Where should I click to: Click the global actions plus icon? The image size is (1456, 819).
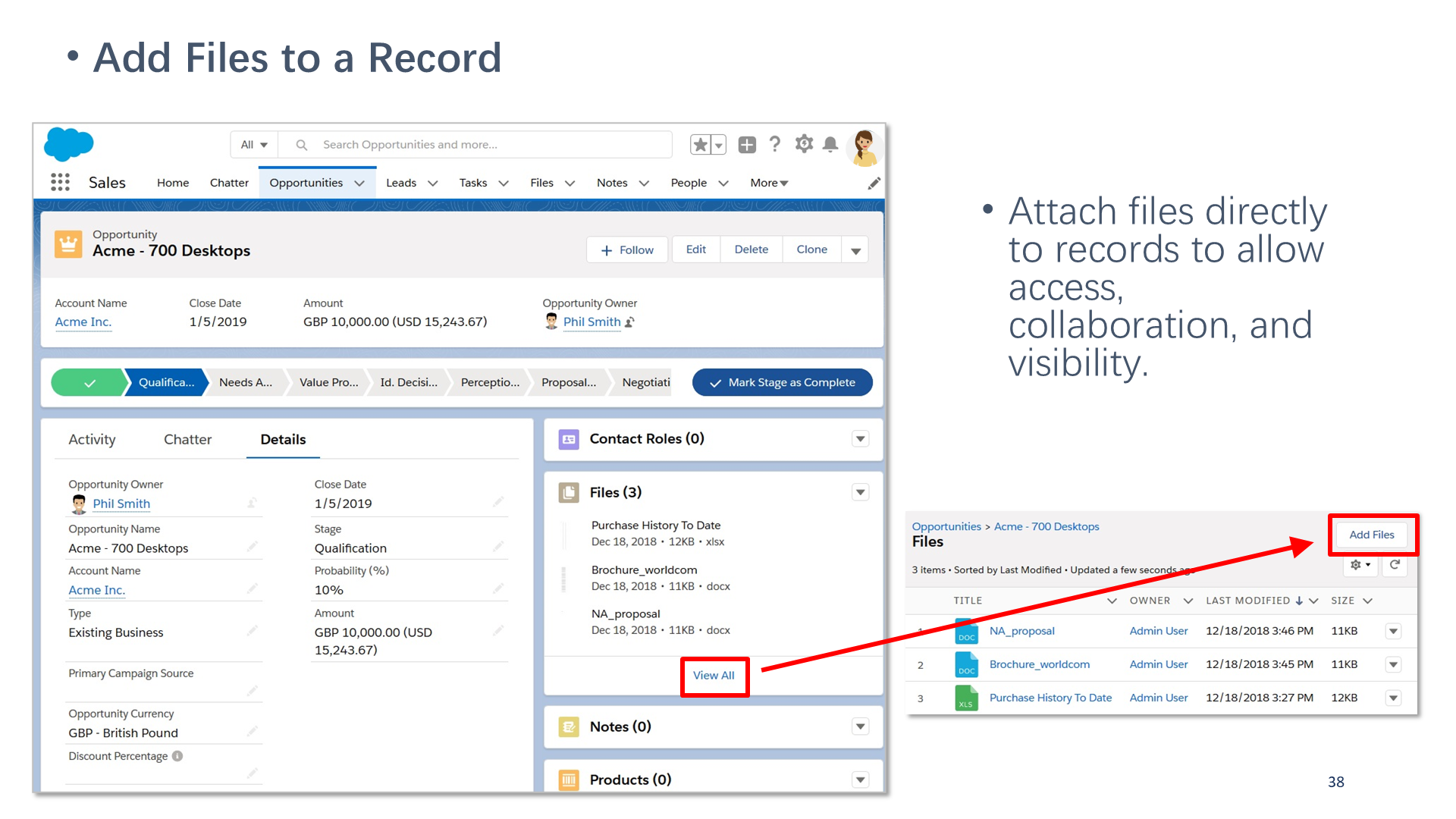click(747, 144)
